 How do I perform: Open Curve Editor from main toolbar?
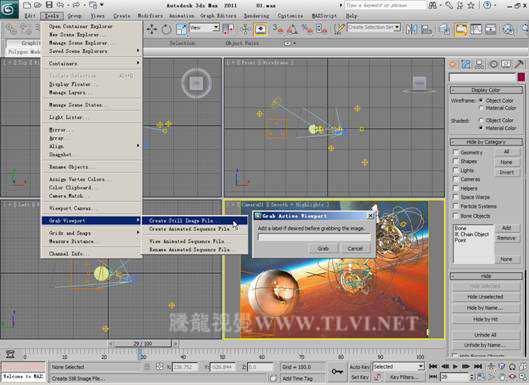pos(476,30)
